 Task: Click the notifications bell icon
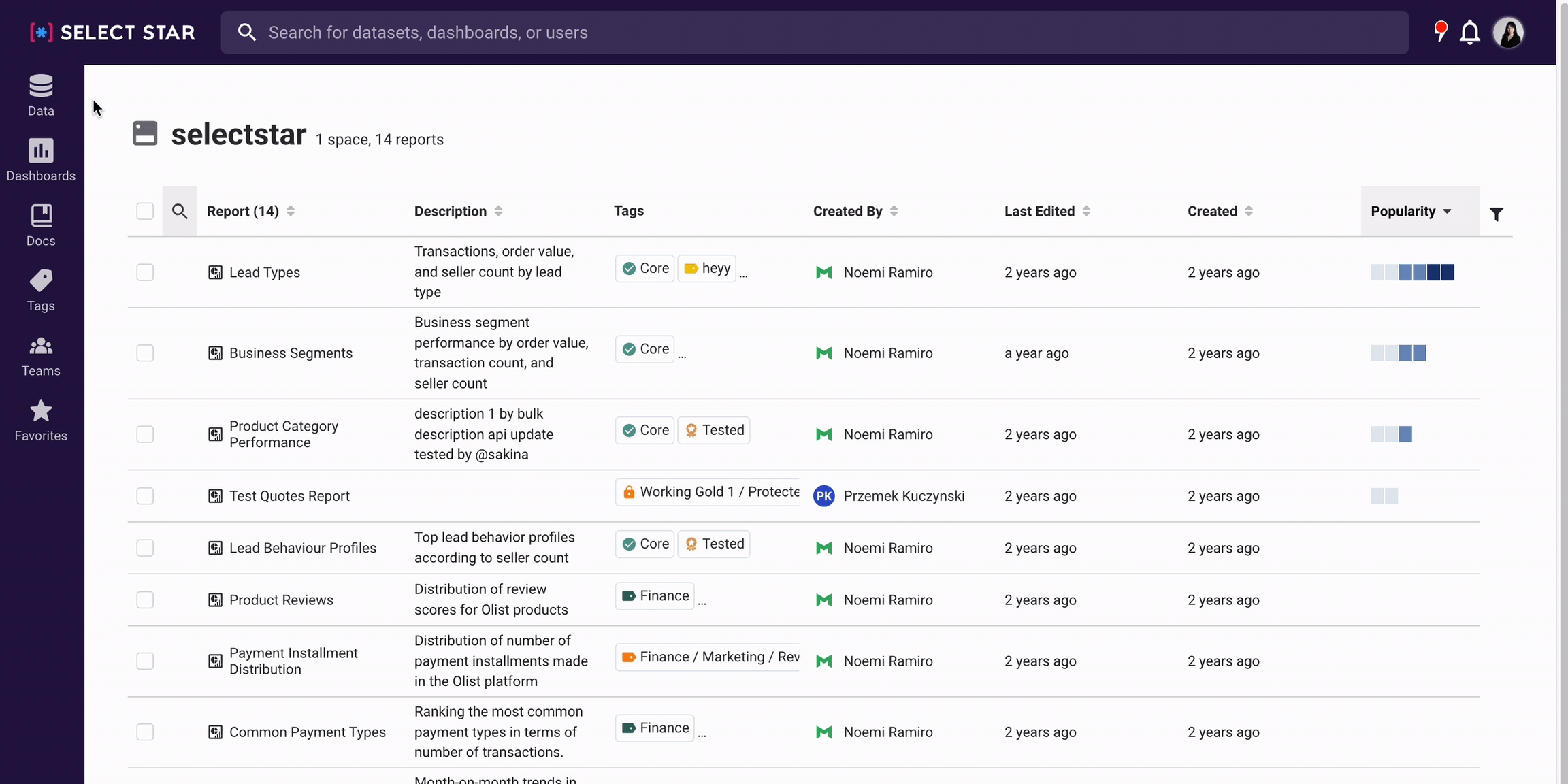click(x=1469, y=32)
